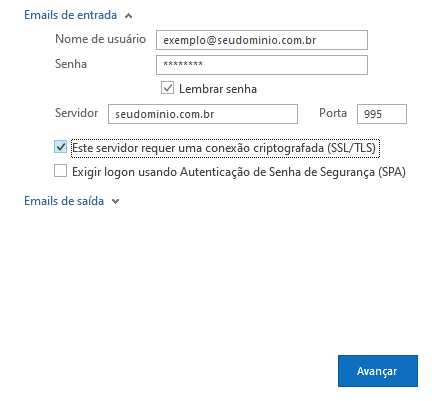Viewport: 447px width, 401px height.
Task: Focus the Nome de usuário field
Action: [x=262, y=40]
